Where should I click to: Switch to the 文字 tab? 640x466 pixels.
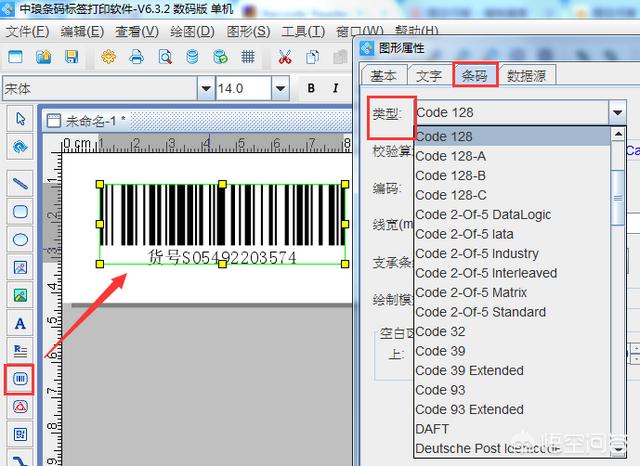pyautogui.click(x=429, y=75)
